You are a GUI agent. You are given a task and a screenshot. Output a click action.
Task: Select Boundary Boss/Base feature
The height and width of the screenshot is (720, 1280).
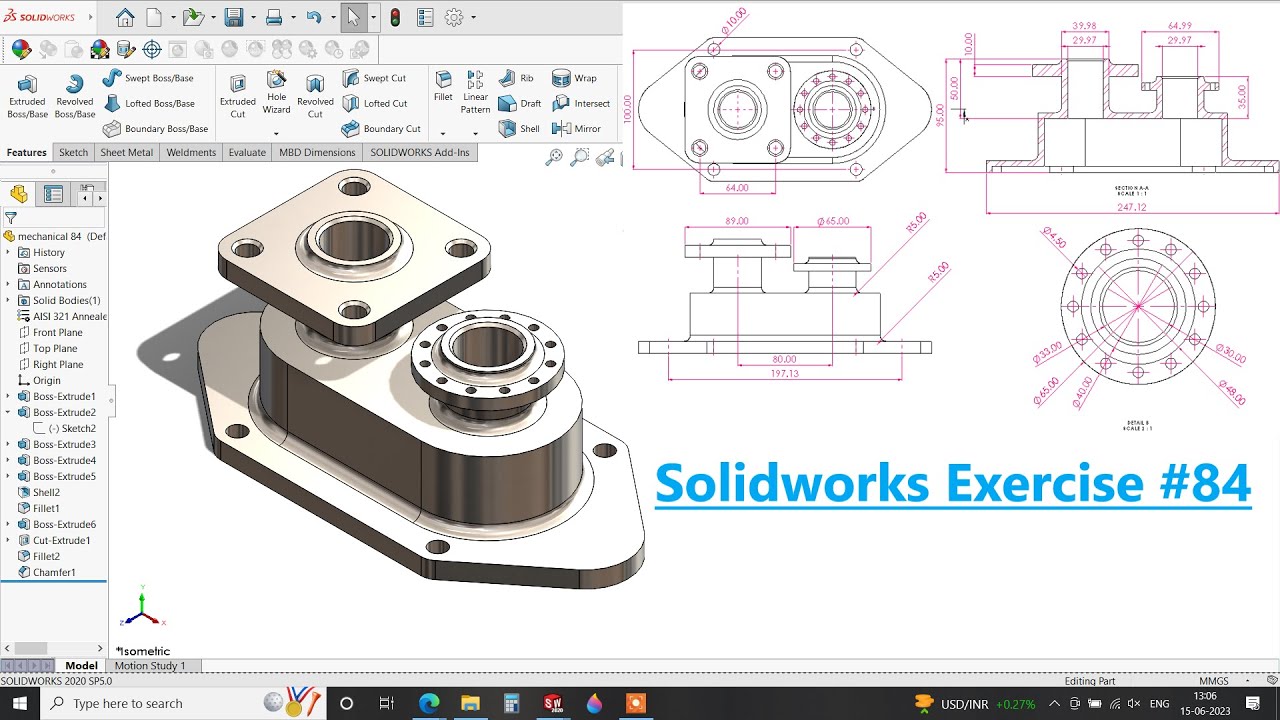pyautogui.click(x=155, y=128)
